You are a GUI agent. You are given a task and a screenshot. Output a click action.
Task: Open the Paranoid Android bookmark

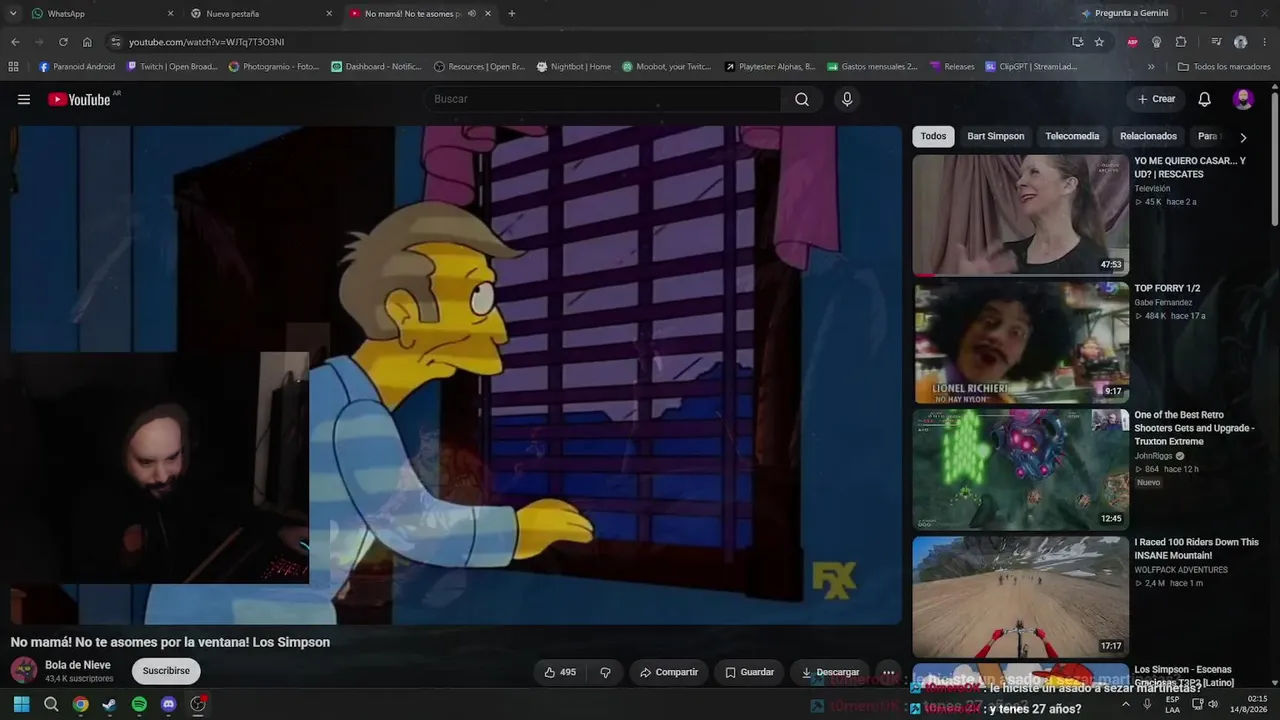tap(77, 67)
